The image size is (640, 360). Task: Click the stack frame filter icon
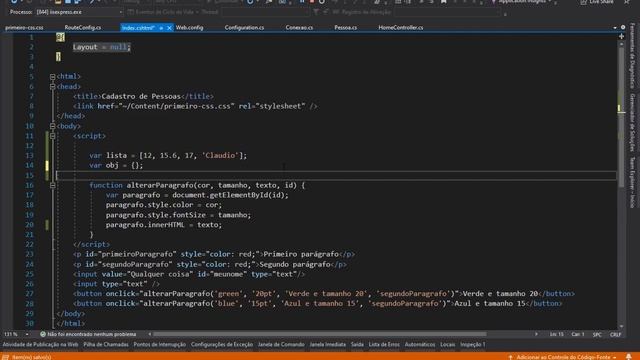click(x=316, y=12)
